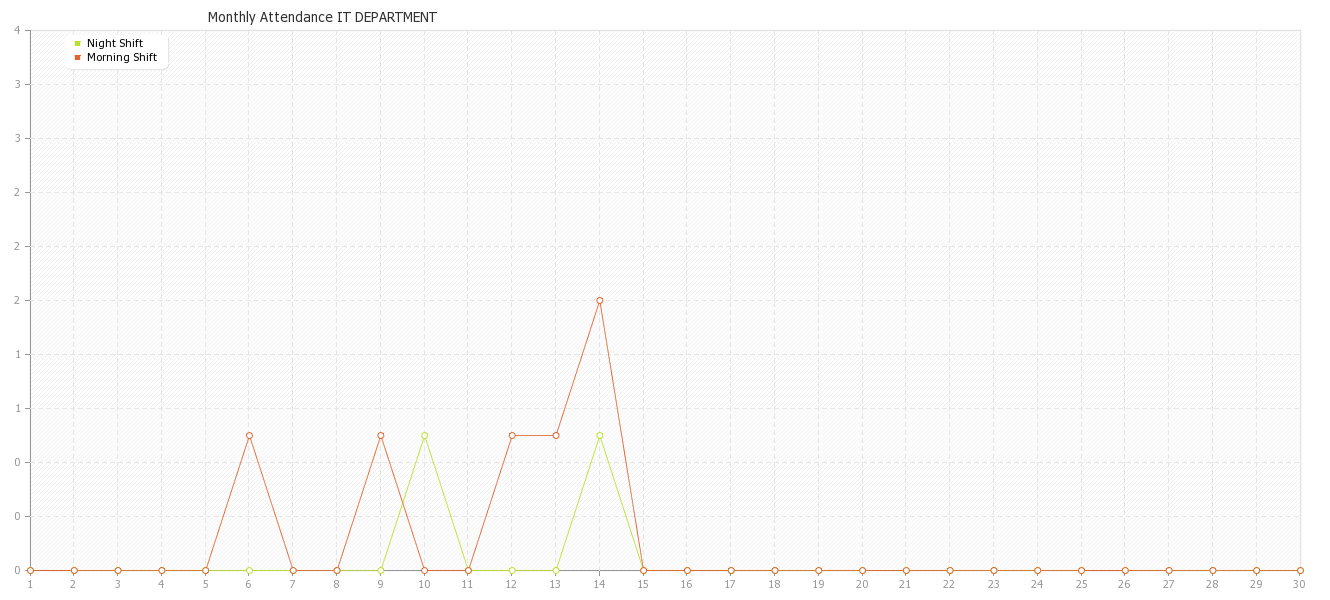1330x600 pixels.
Task: Click the x-axis label for day 25
Action: coord(1081,584)
